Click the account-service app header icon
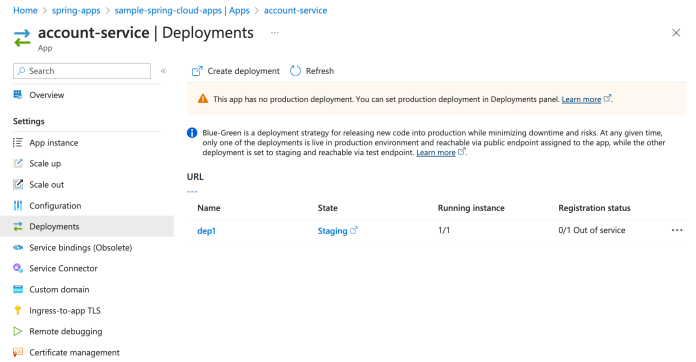 (22, 38)
